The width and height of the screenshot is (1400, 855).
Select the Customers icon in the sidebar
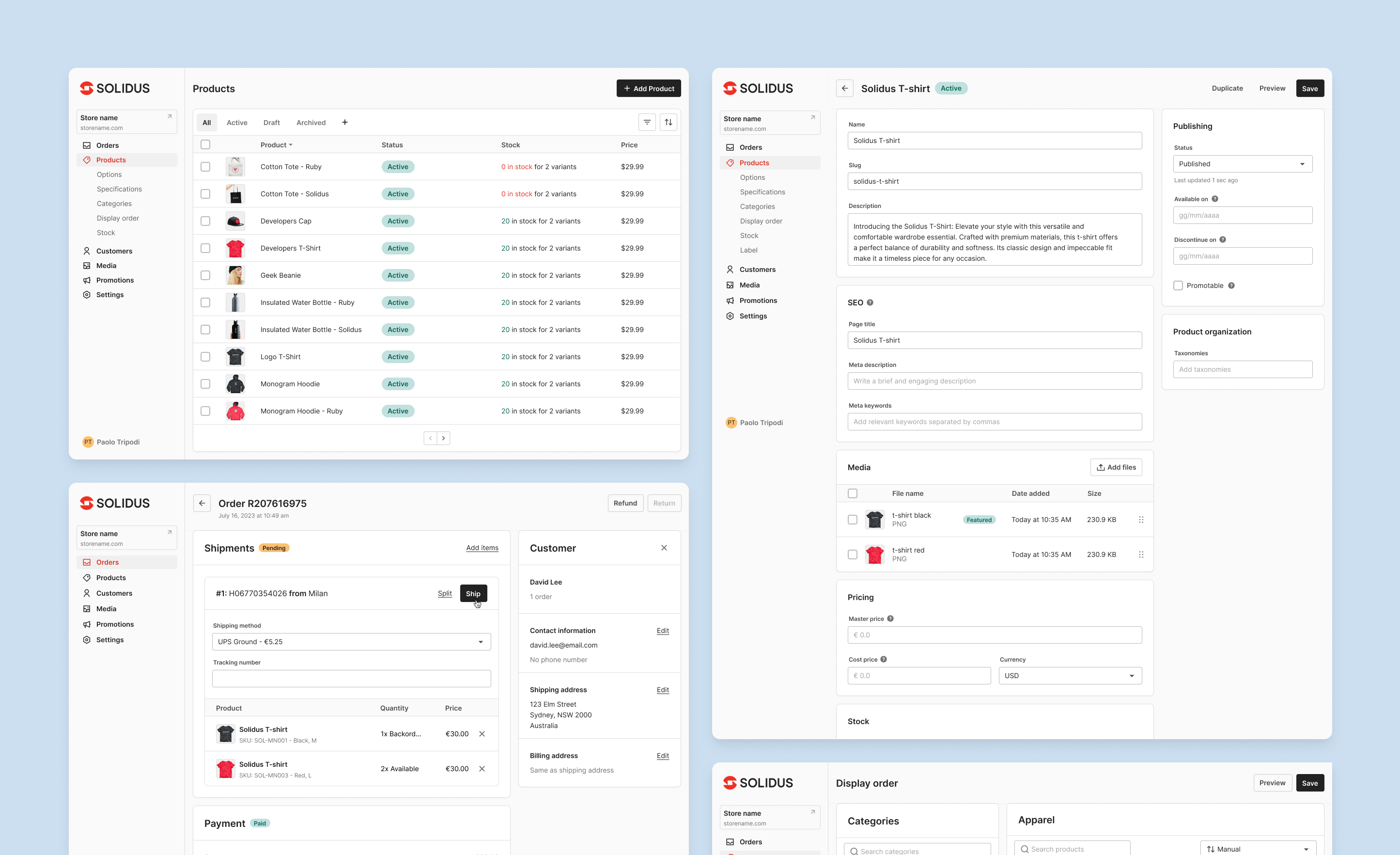coord(86,251)
